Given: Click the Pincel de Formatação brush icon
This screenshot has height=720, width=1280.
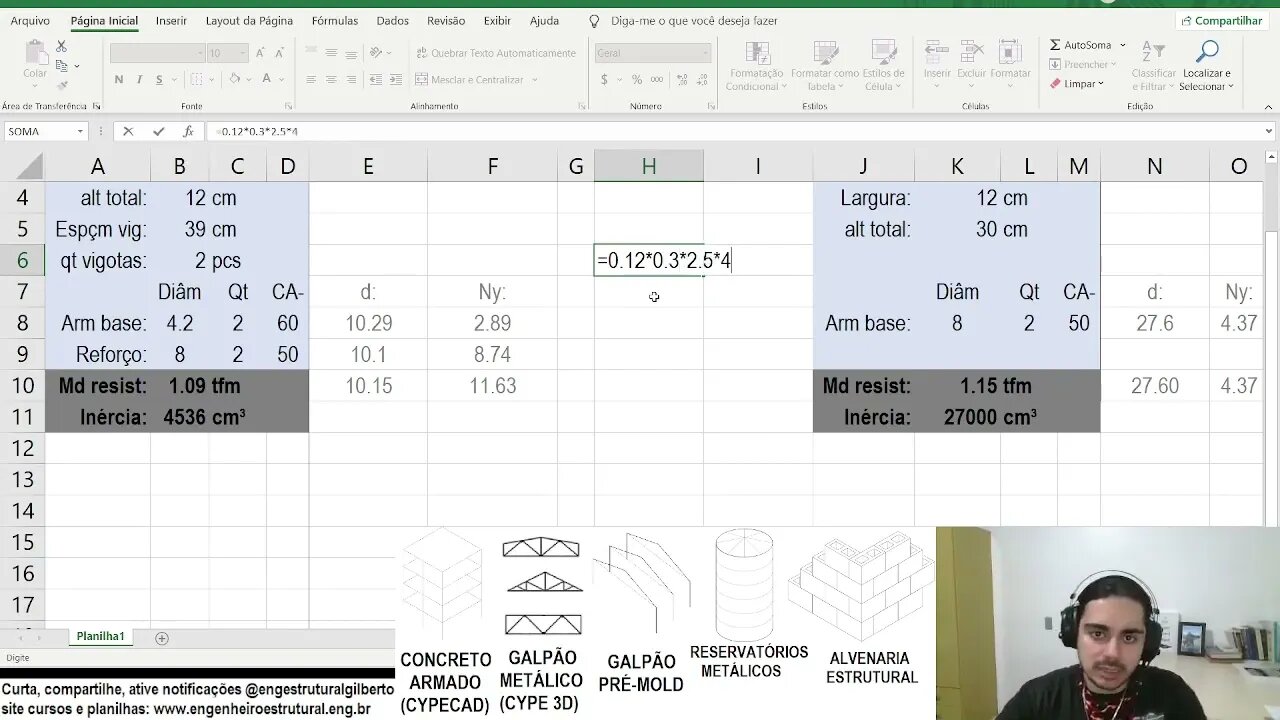Looking at the screenshot, I should [x=61, y=84].
